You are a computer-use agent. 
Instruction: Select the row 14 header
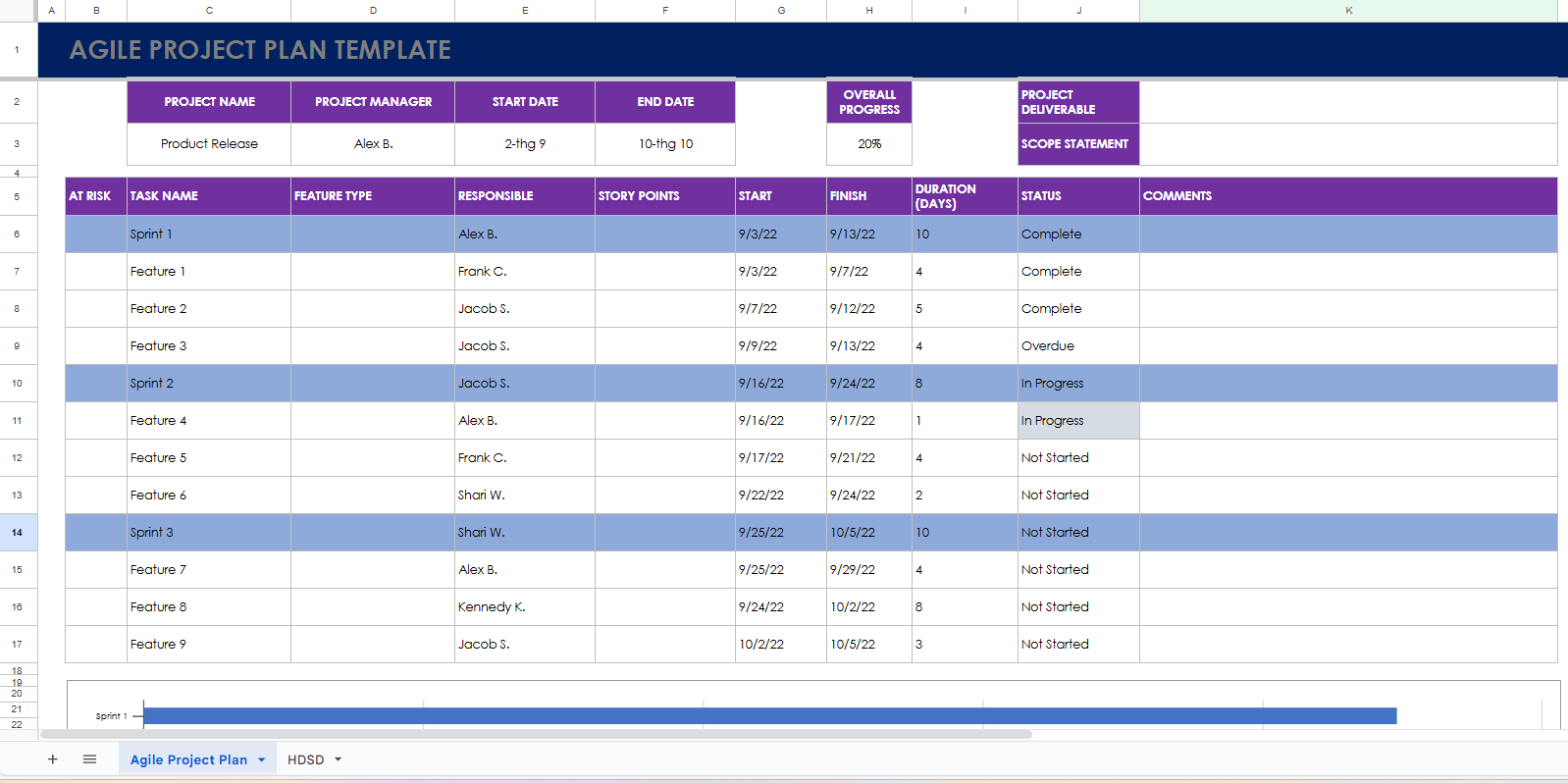(x=18, y=533)
